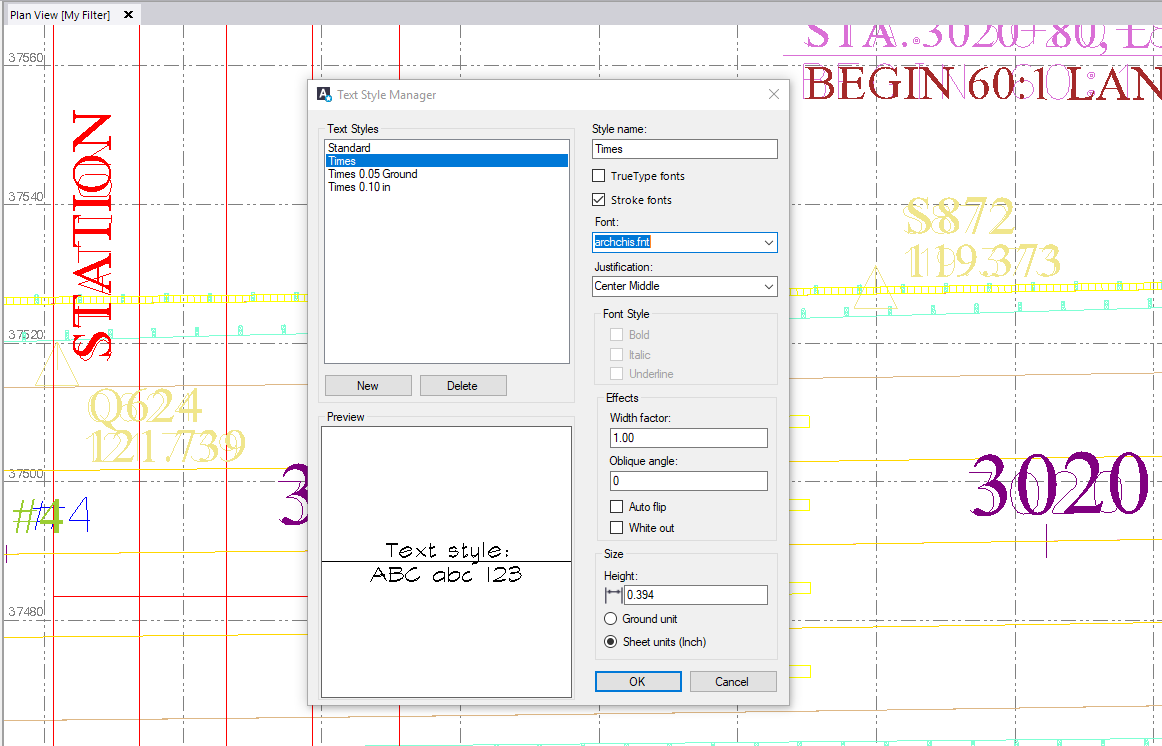Click the Text Style Manager title bar icon
The image size is (1162, 746).
tap(323, 94)
